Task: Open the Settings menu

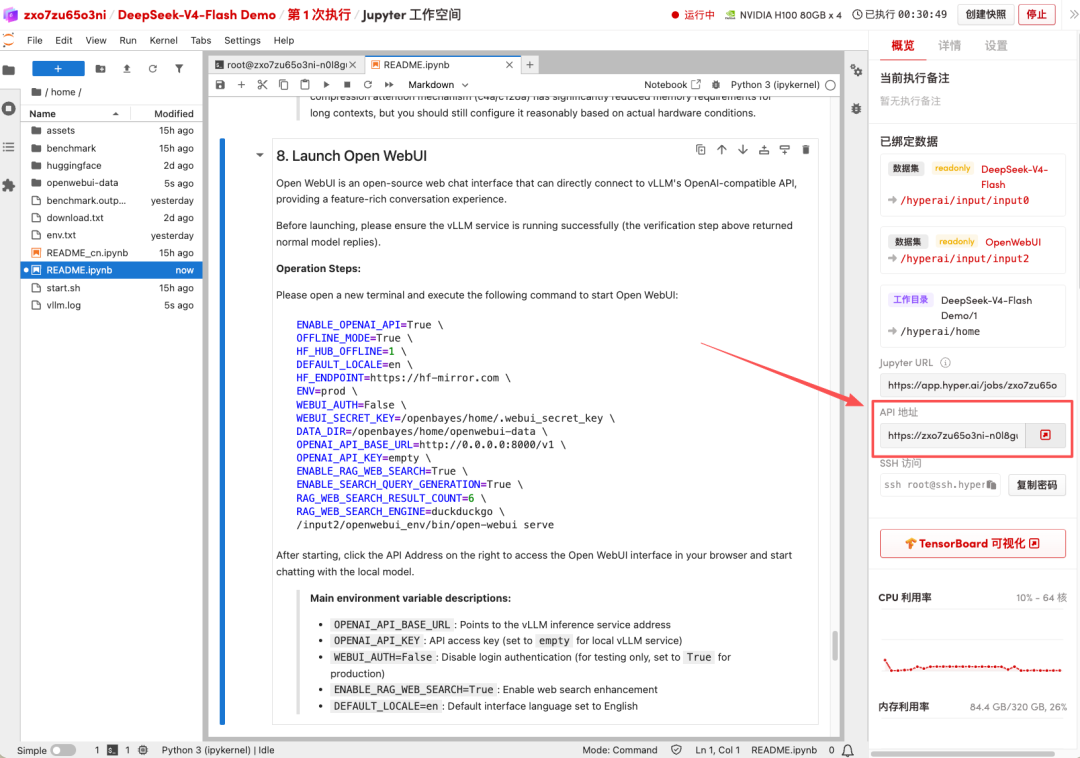Action: coord(242,41)
